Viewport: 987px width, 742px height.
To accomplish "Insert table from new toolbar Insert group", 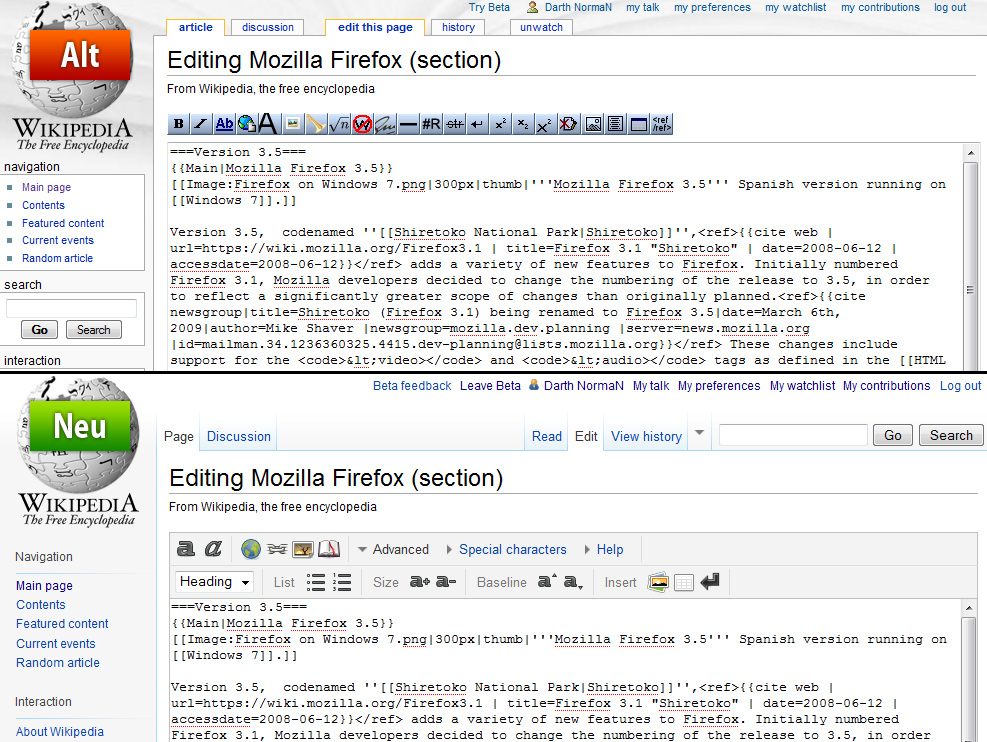I will (x=684, y=582).
